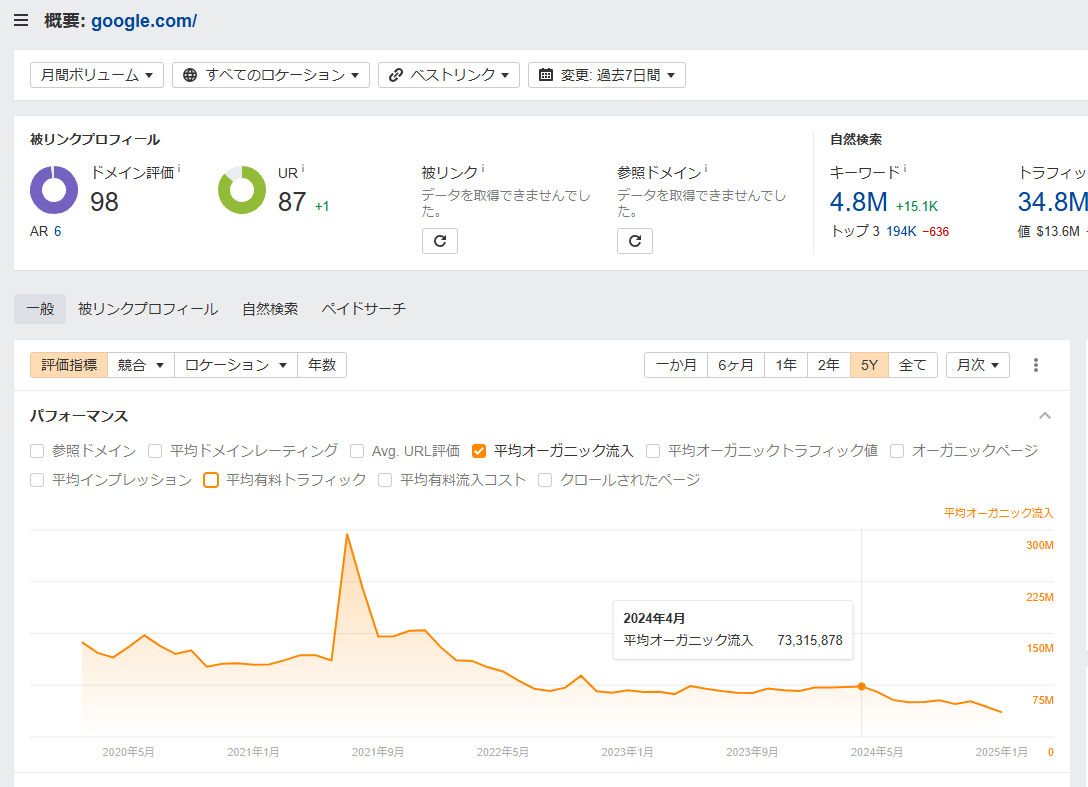Reload the 参照ドメイン data
Viewport: 1088px width, 787px height.
tap(635, 241)
